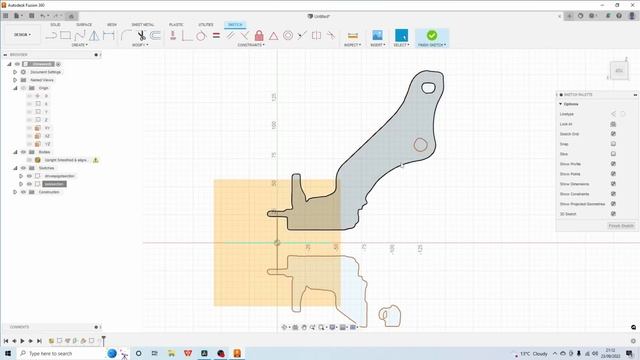This screenshot has width=640, height=360.
Task: Toggle the Show Points checkbox
Action: tap(613, 174)
